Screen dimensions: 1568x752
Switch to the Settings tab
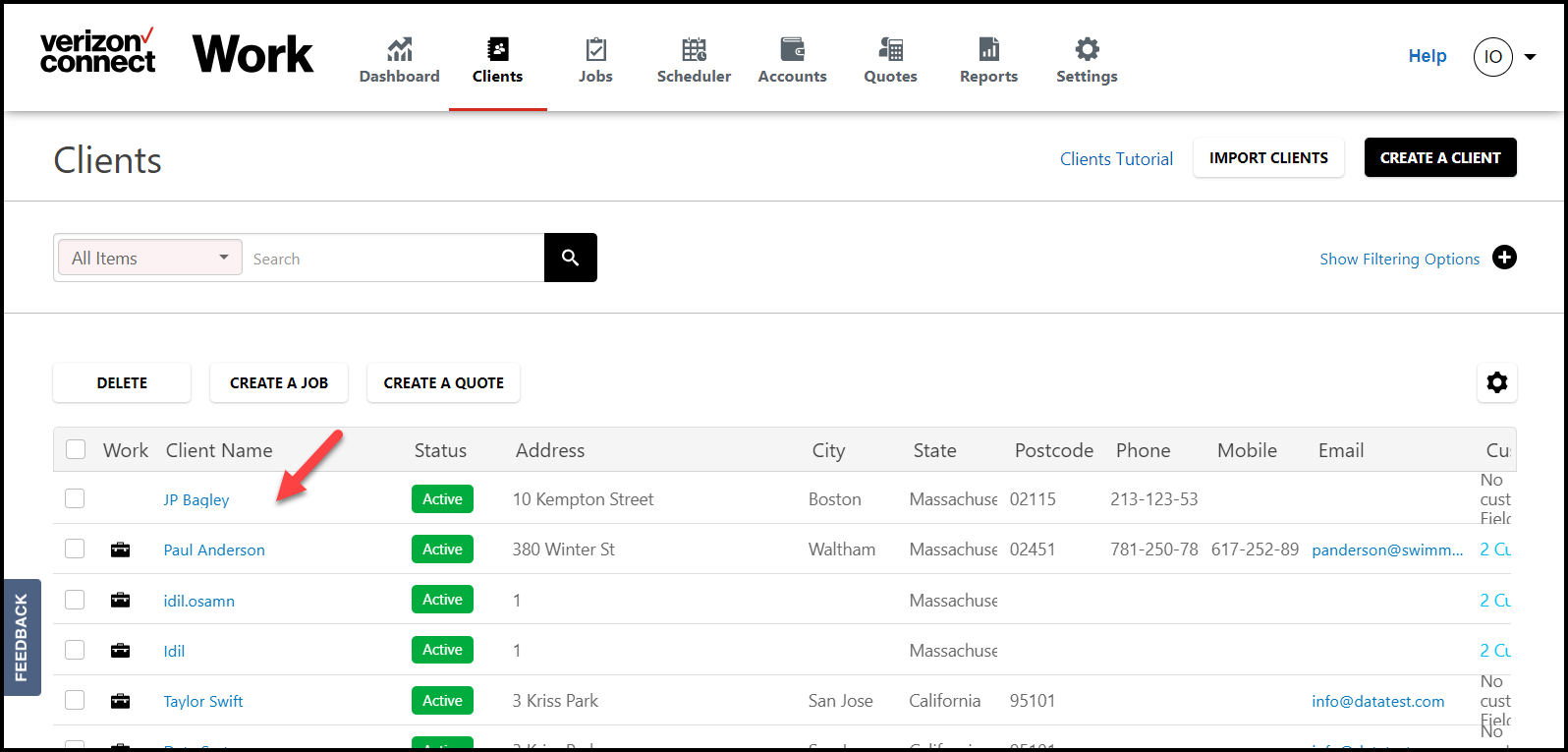click(1087, 60)
